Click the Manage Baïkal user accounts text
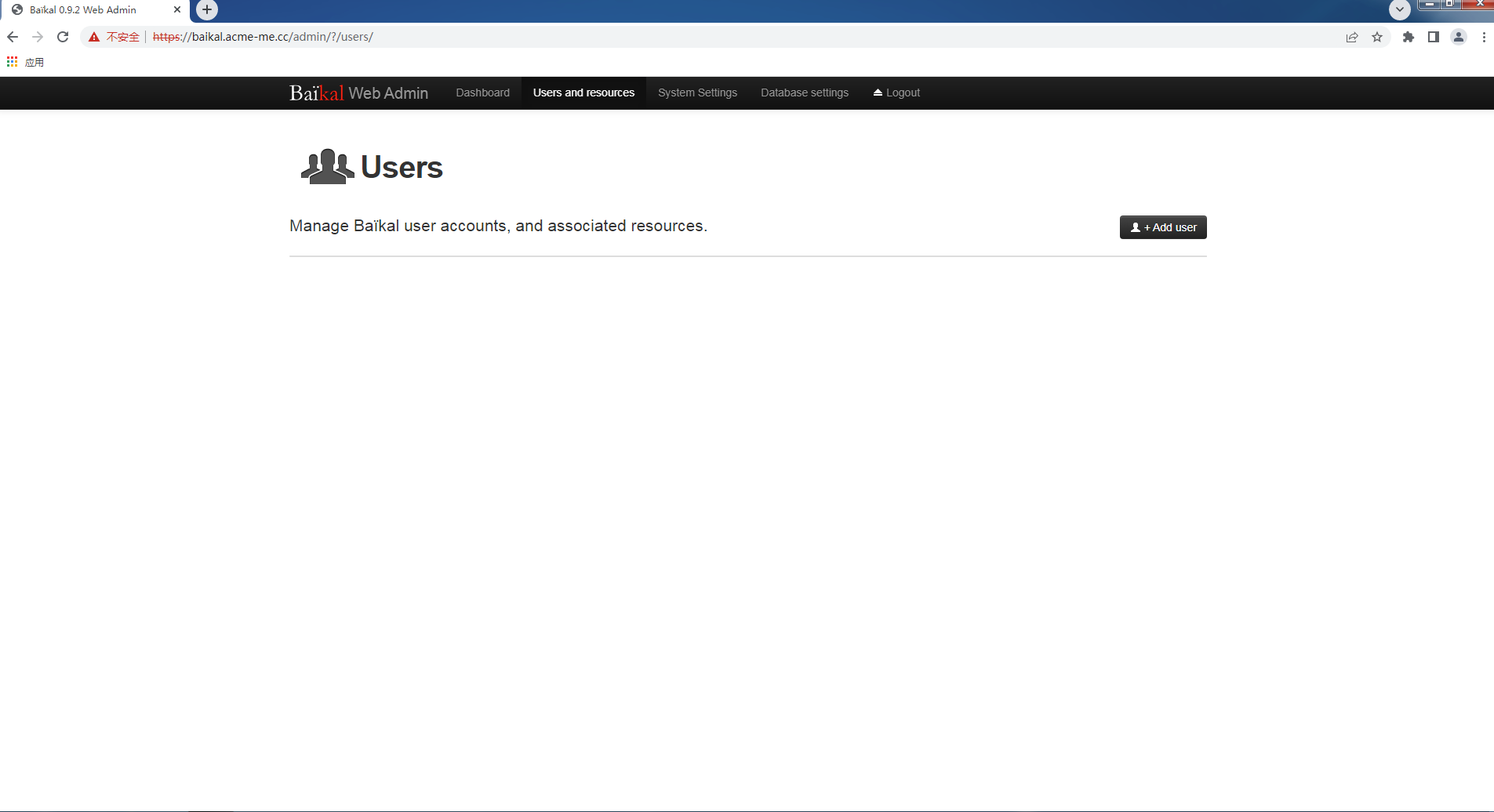Viewport: 1494px width, 812px height. [498, 226]
